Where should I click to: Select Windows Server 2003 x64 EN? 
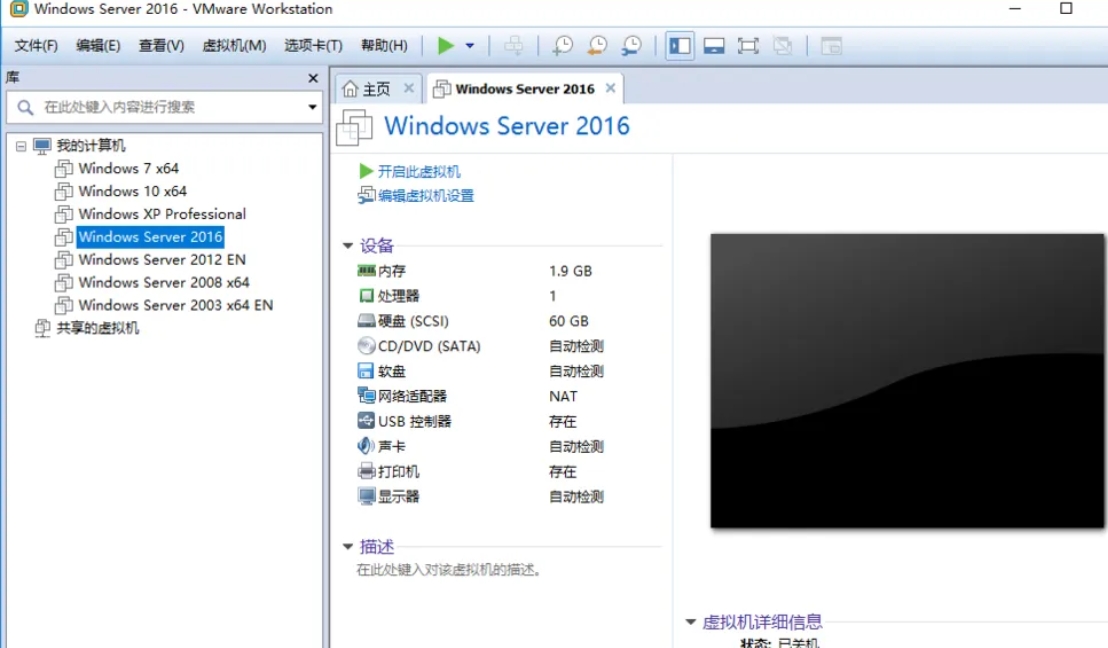[x=175, y=305]
